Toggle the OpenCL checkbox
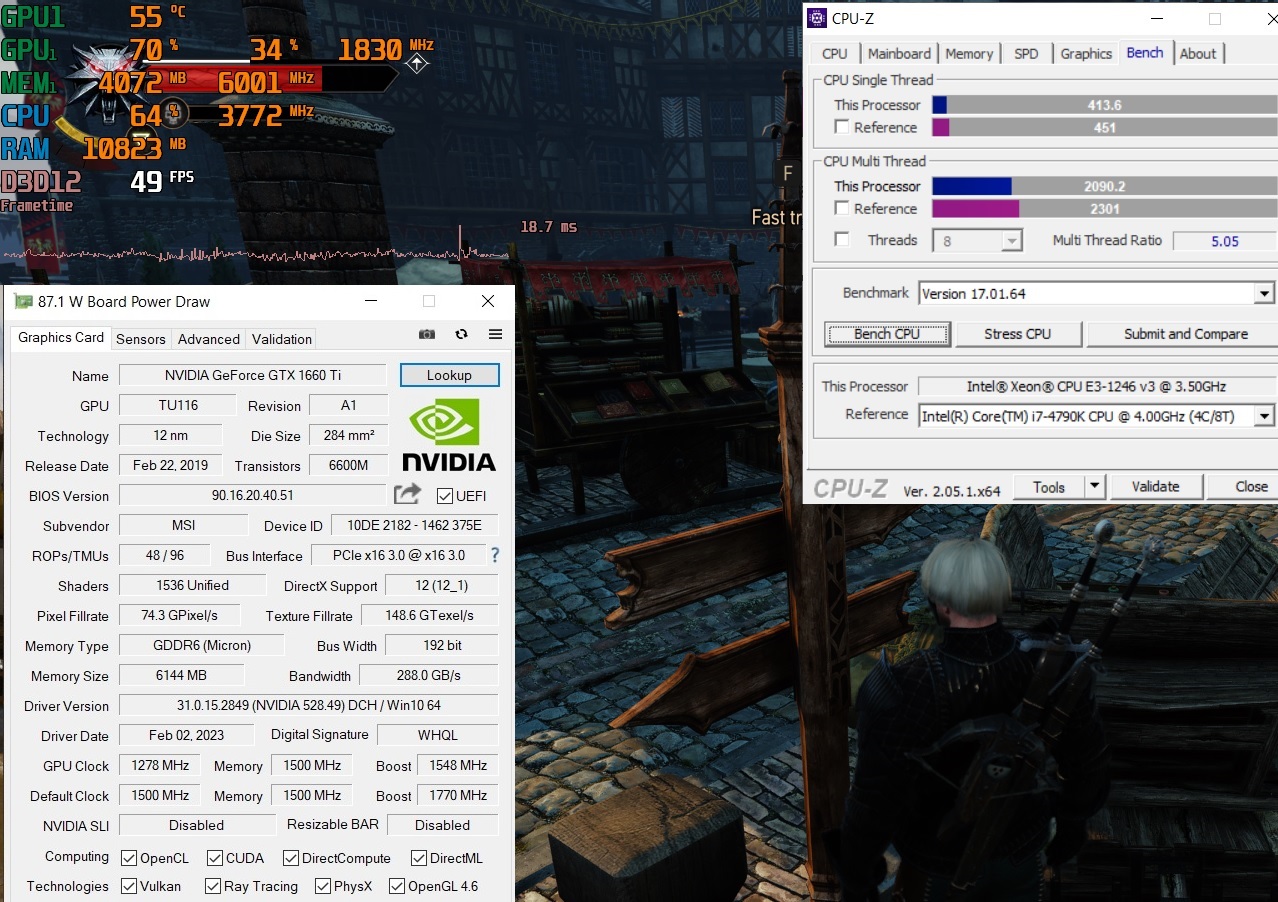This screenshot has width=1278, height=902. click(129, 858)
